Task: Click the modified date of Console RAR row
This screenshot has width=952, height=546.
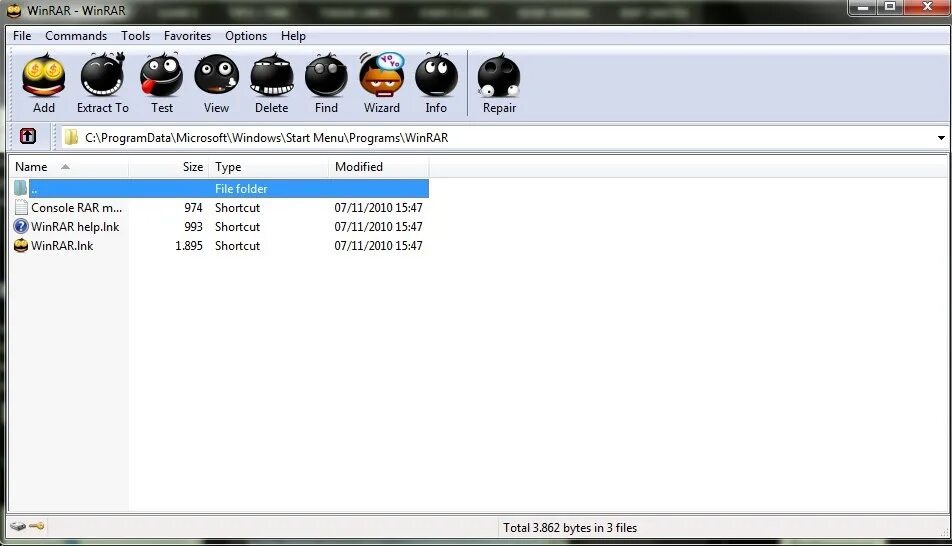Action: pos(378,208)
